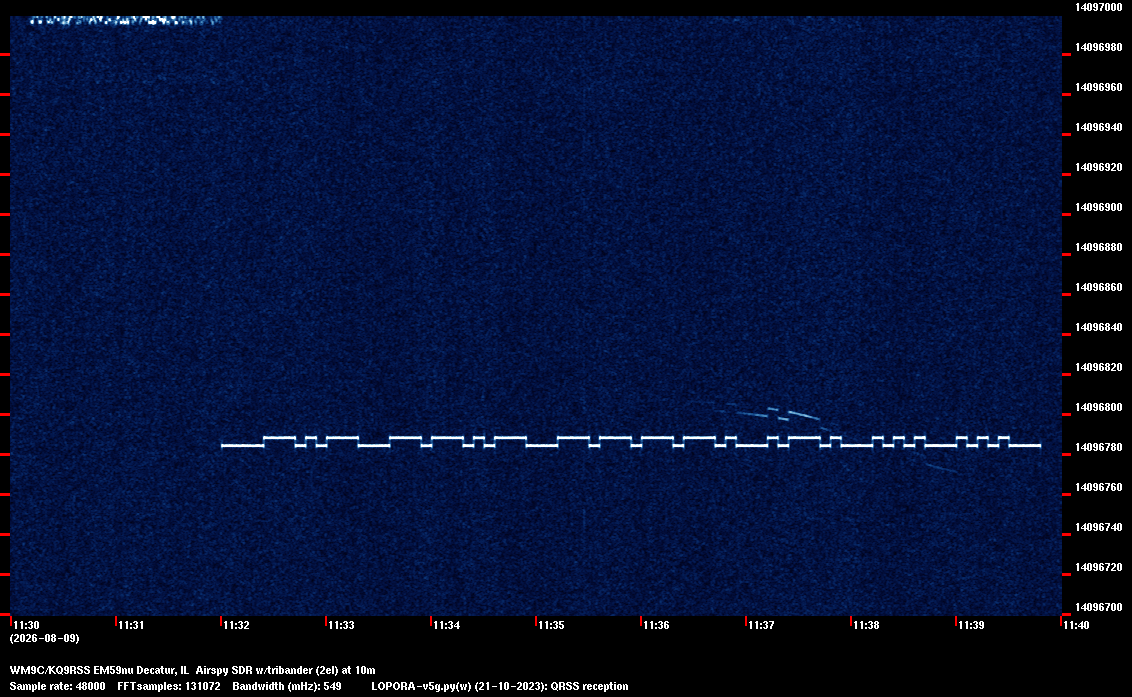Click the 14096700 frequency label

(x=1099, y=607)
